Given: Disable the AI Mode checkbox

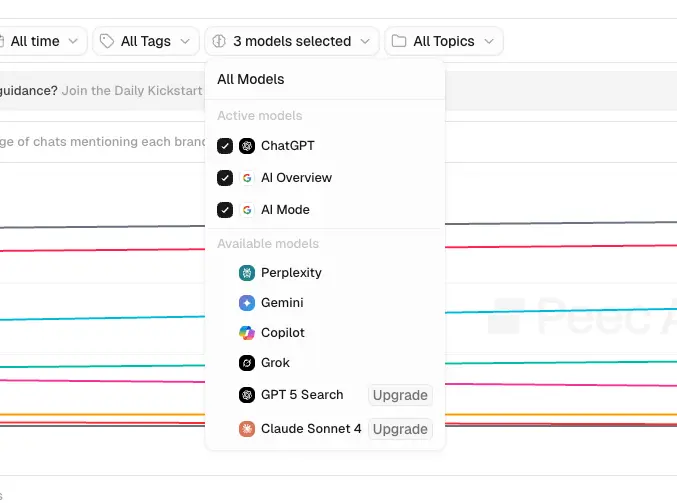Looking at the screenshot, I should click(225, 210).
